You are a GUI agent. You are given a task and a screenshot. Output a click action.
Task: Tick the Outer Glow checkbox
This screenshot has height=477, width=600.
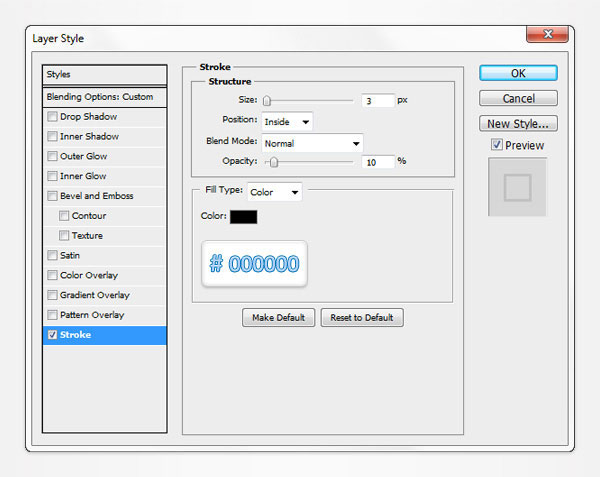point(52,156)
